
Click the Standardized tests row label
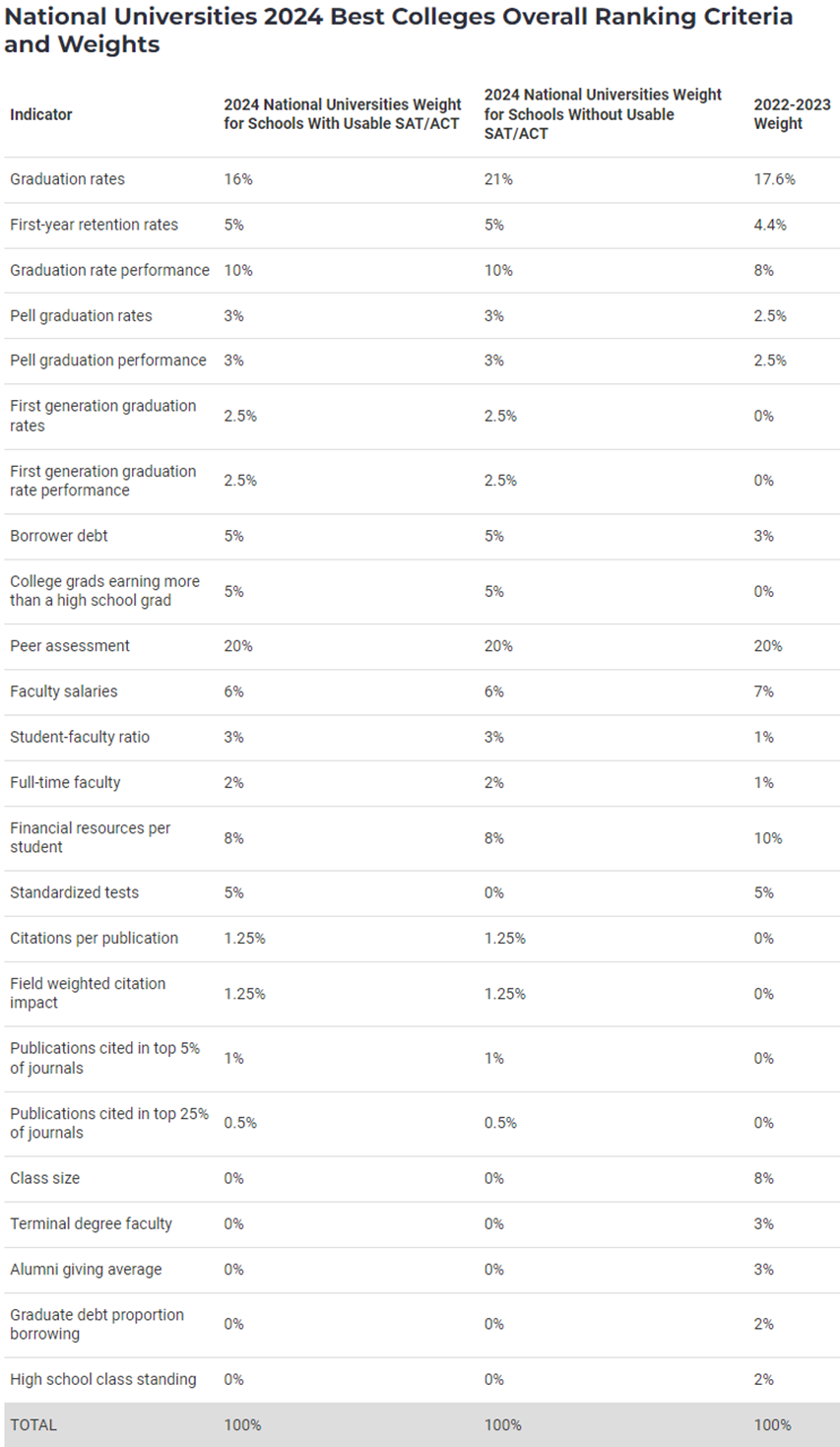[74, 892]
